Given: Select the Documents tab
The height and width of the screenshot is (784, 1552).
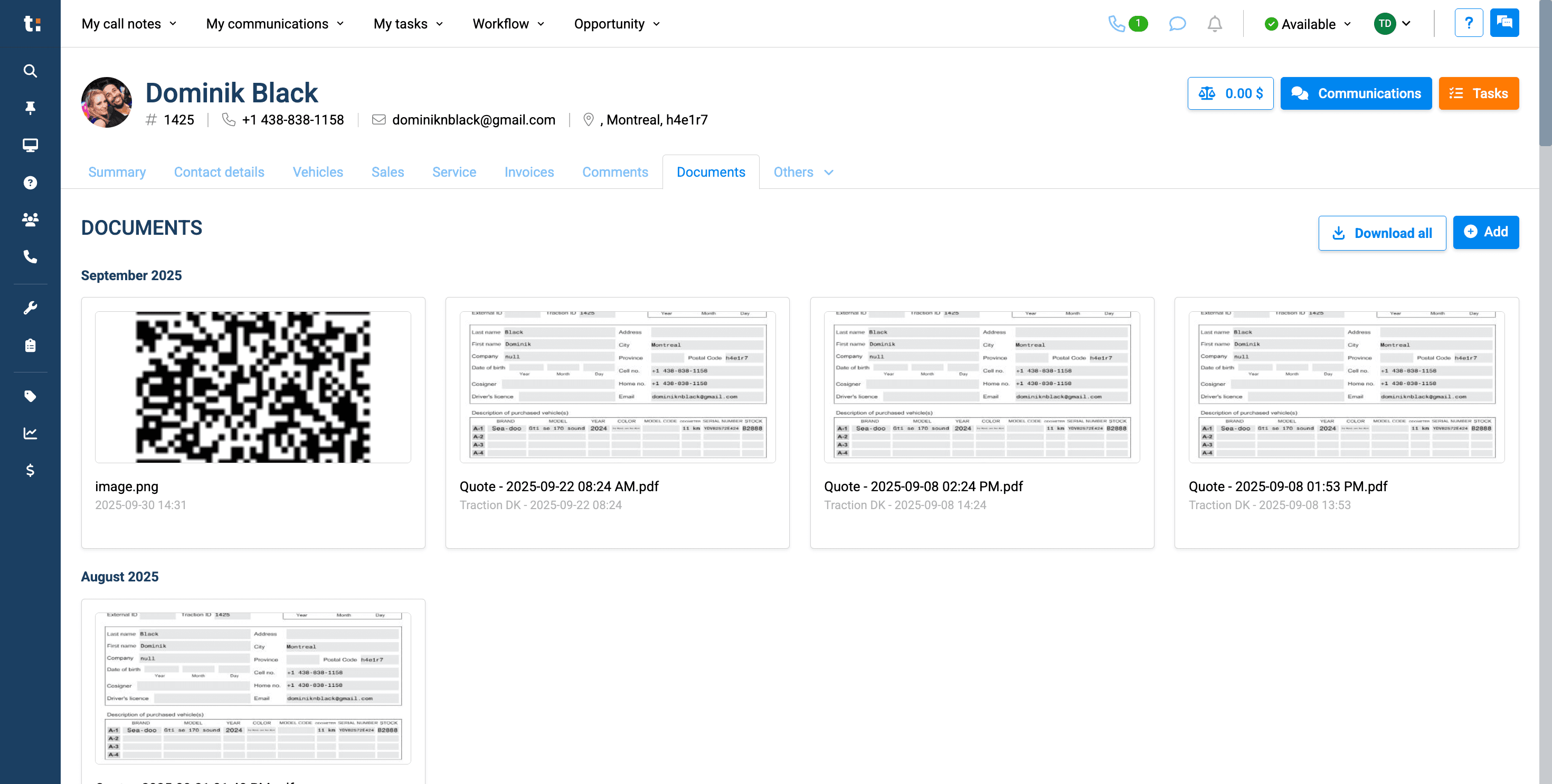Looking at the screenshot, I should (x=711, y=172).
